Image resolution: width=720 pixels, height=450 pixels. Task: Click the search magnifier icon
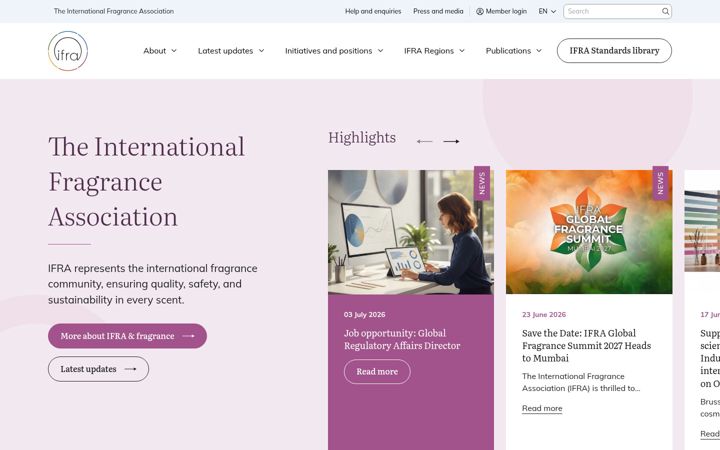point(665,11)
